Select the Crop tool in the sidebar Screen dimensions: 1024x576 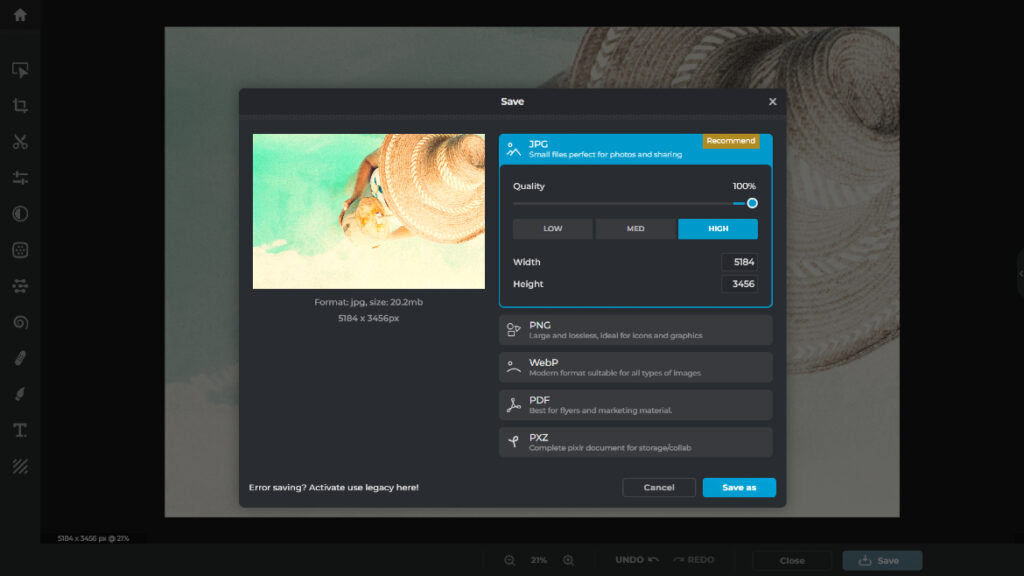coord(20,105)
